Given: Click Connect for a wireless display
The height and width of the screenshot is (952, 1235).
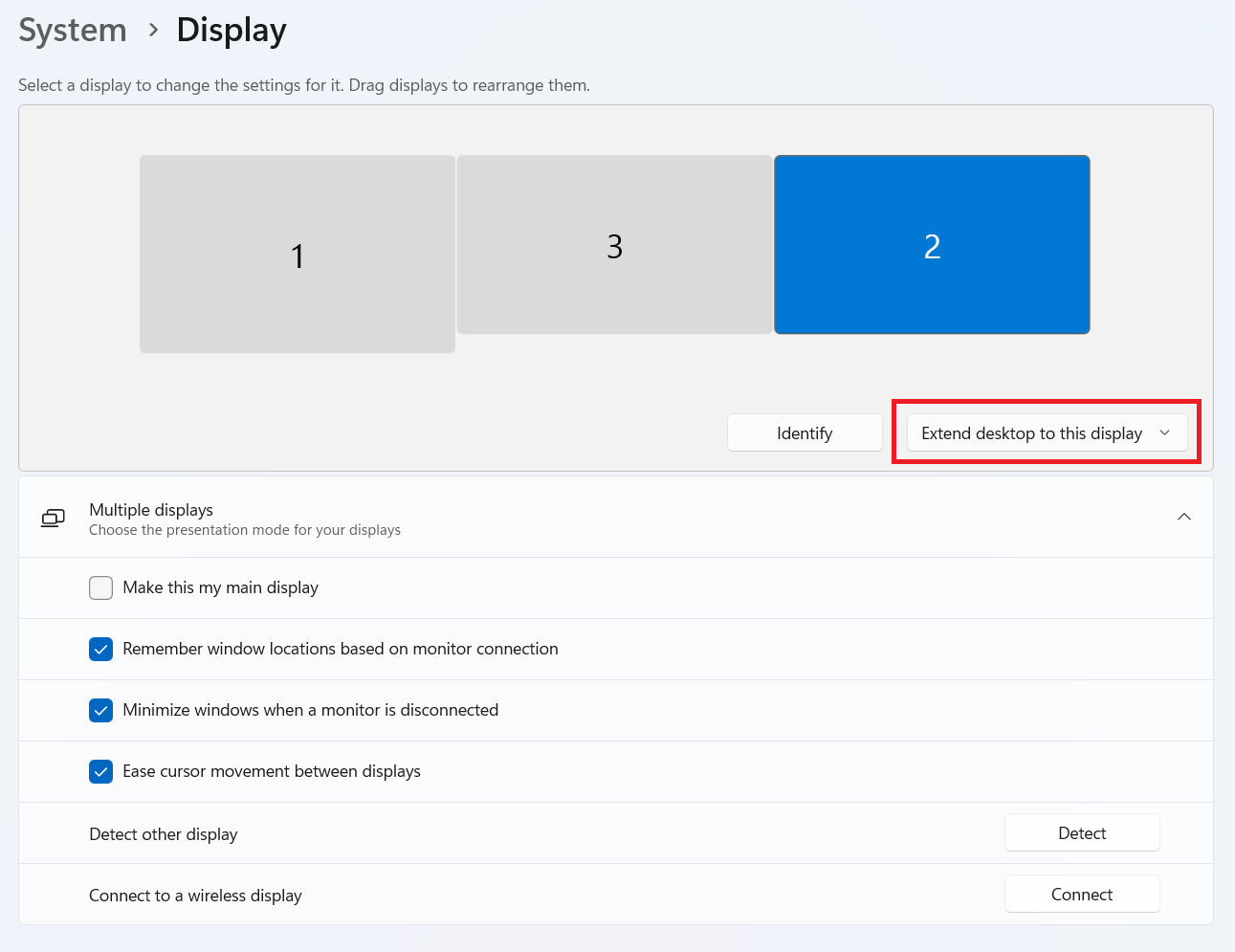Looking at the screenshot, I should [1081, 894].
